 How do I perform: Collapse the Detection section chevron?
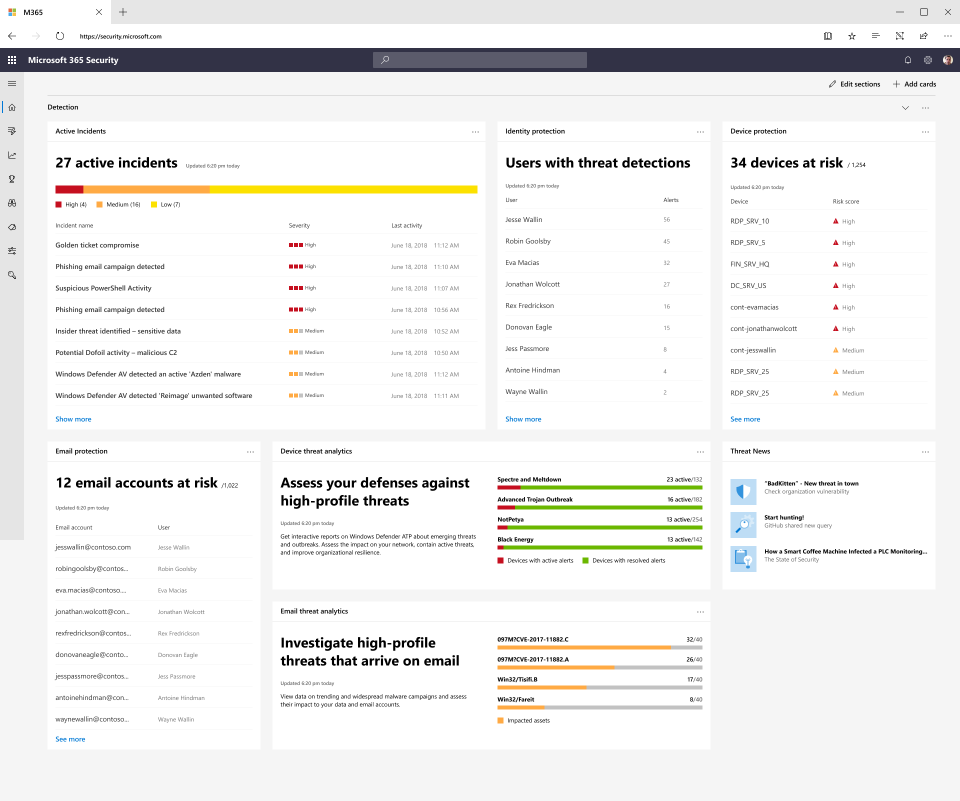906,108
